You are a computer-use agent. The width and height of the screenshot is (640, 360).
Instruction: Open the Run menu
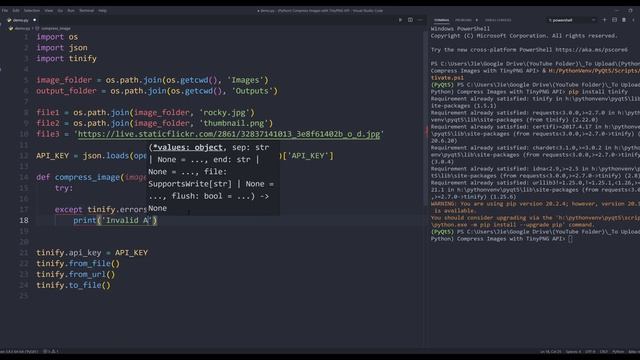(71, 11)
